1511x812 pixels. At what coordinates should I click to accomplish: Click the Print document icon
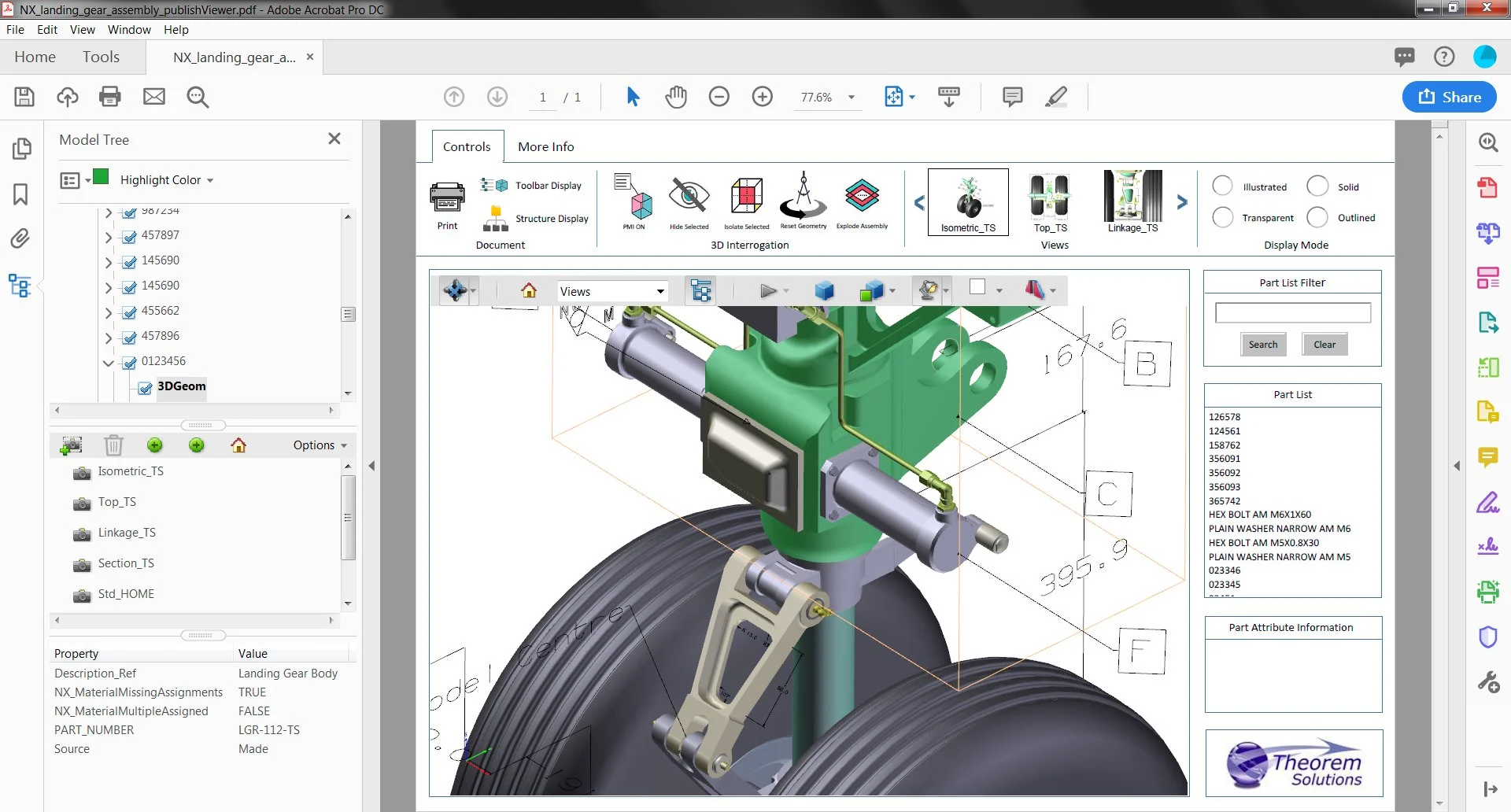click(x=447, y=198)
